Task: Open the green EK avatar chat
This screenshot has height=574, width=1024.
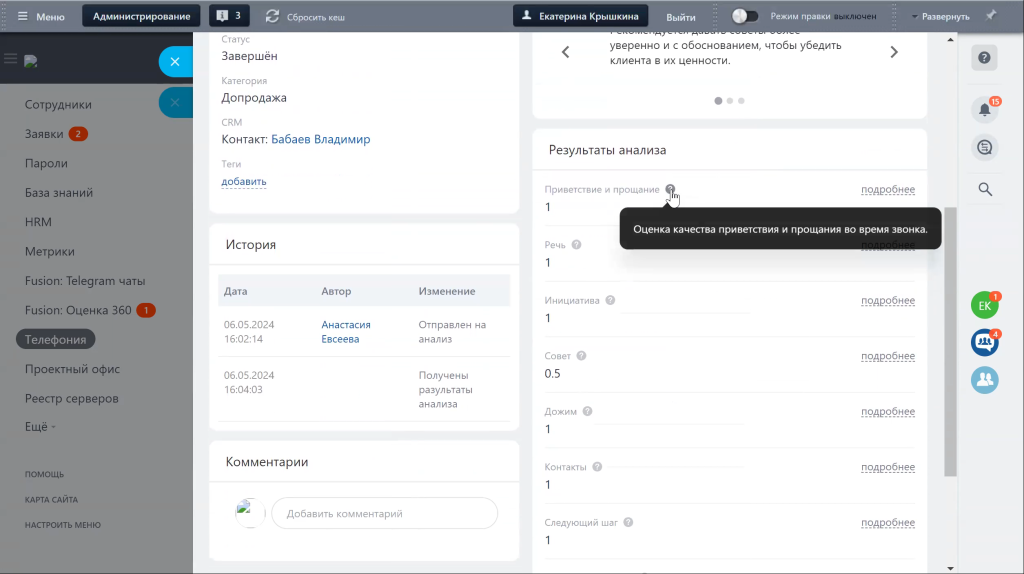Action: (x=985, y=306)
